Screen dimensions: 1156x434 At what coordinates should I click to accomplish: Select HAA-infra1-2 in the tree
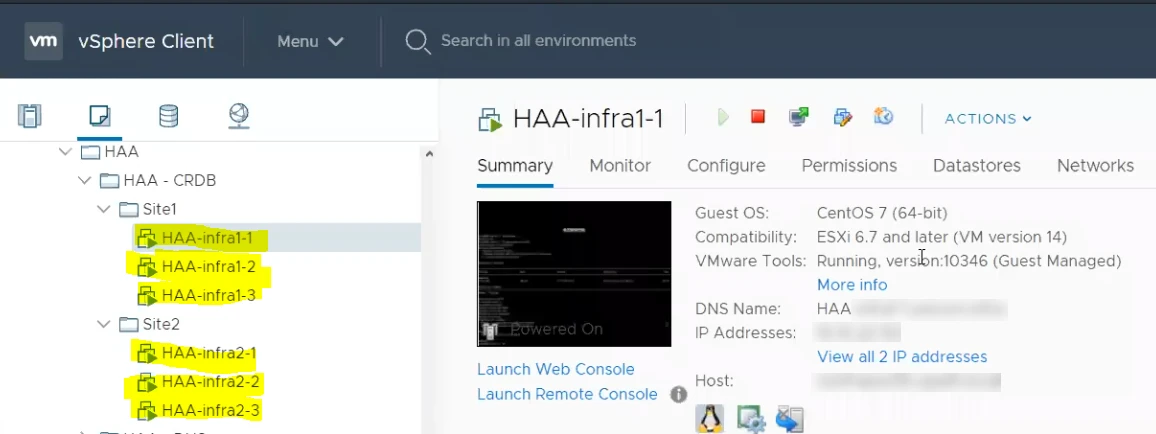pos(209,267)
